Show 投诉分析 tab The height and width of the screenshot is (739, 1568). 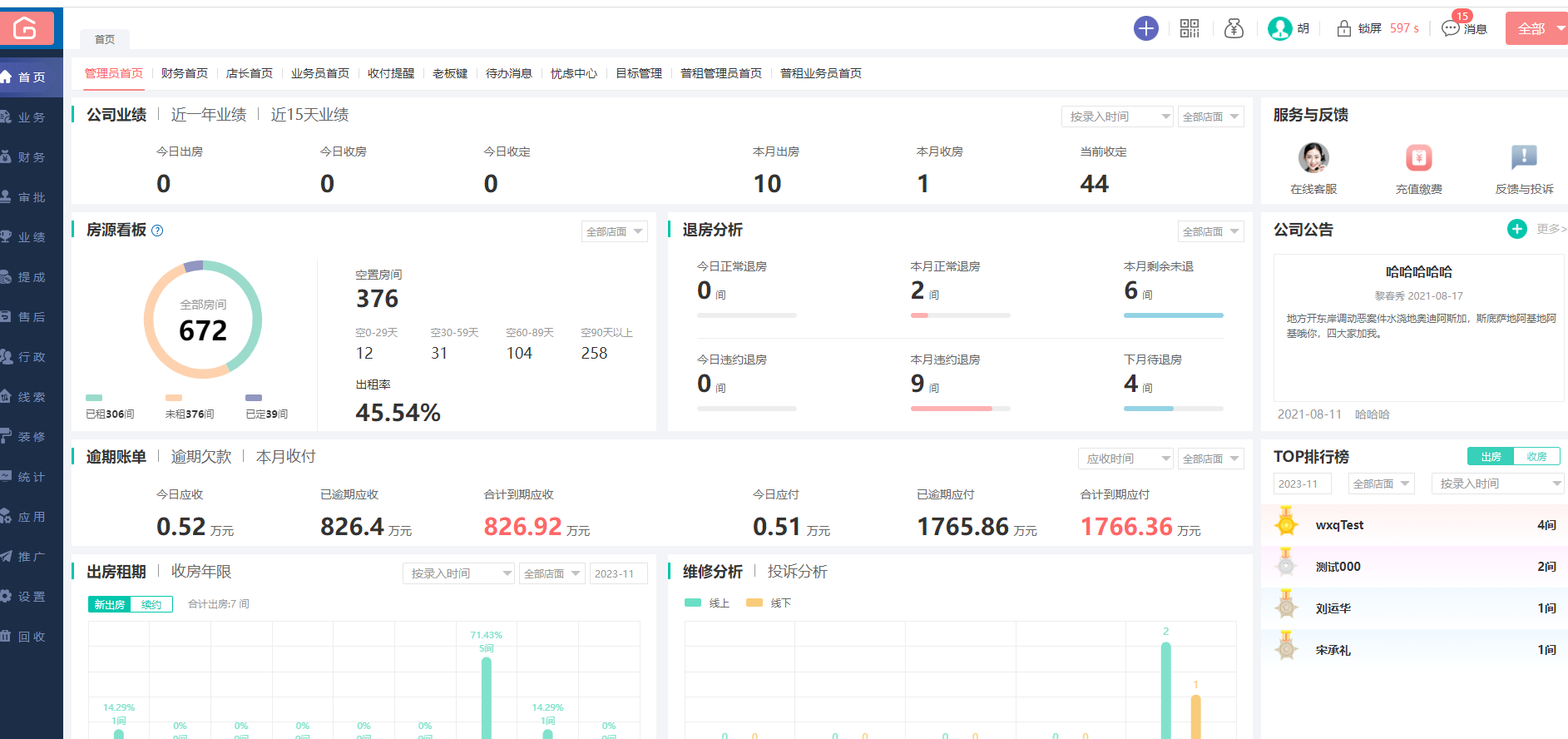(x=798, y=572)
